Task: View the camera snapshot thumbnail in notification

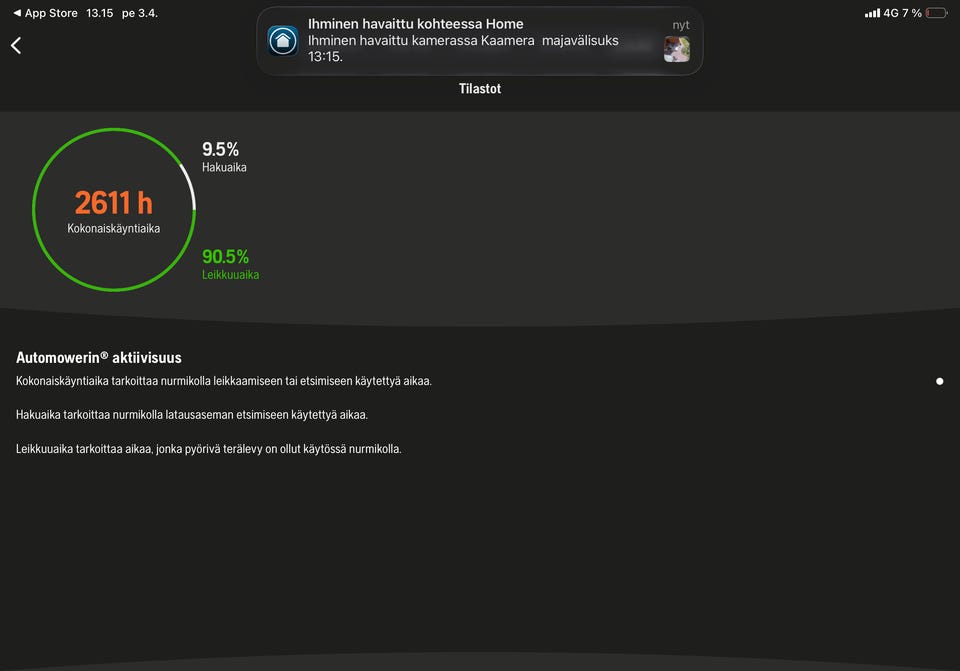Action: coord(677,49)
